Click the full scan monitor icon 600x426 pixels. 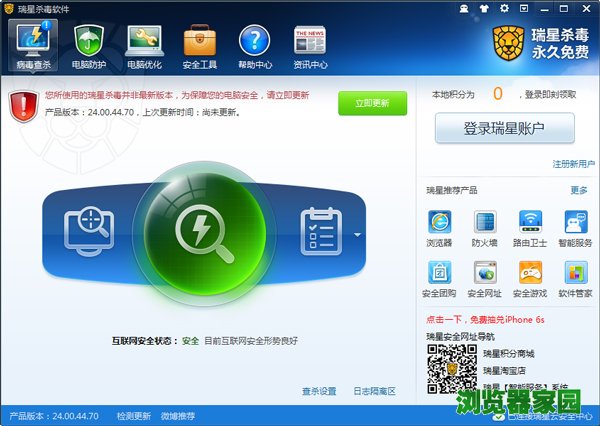[x=89, y=232]
